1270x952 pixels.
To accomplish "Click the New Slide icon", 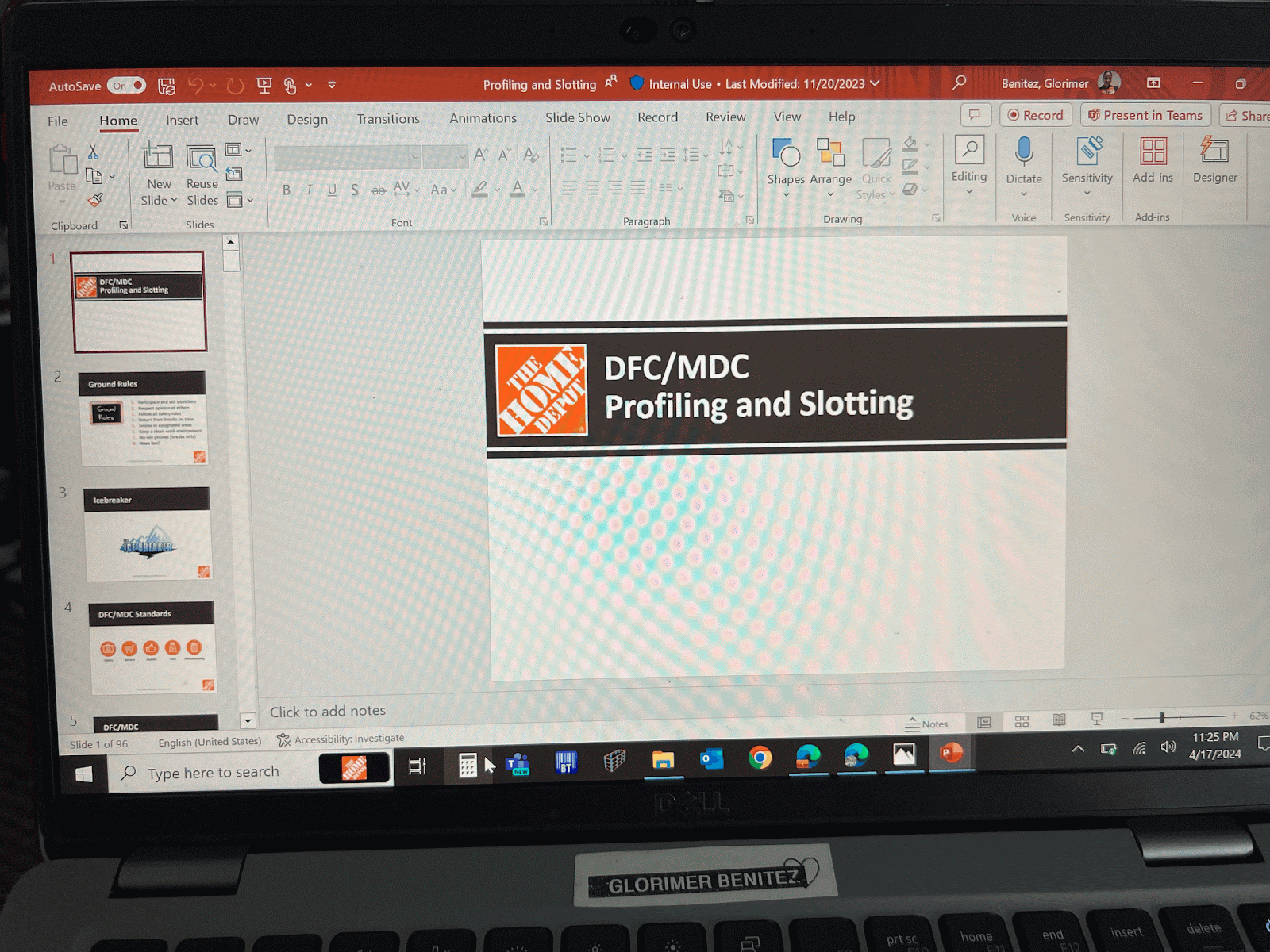I will coord(157,155).
